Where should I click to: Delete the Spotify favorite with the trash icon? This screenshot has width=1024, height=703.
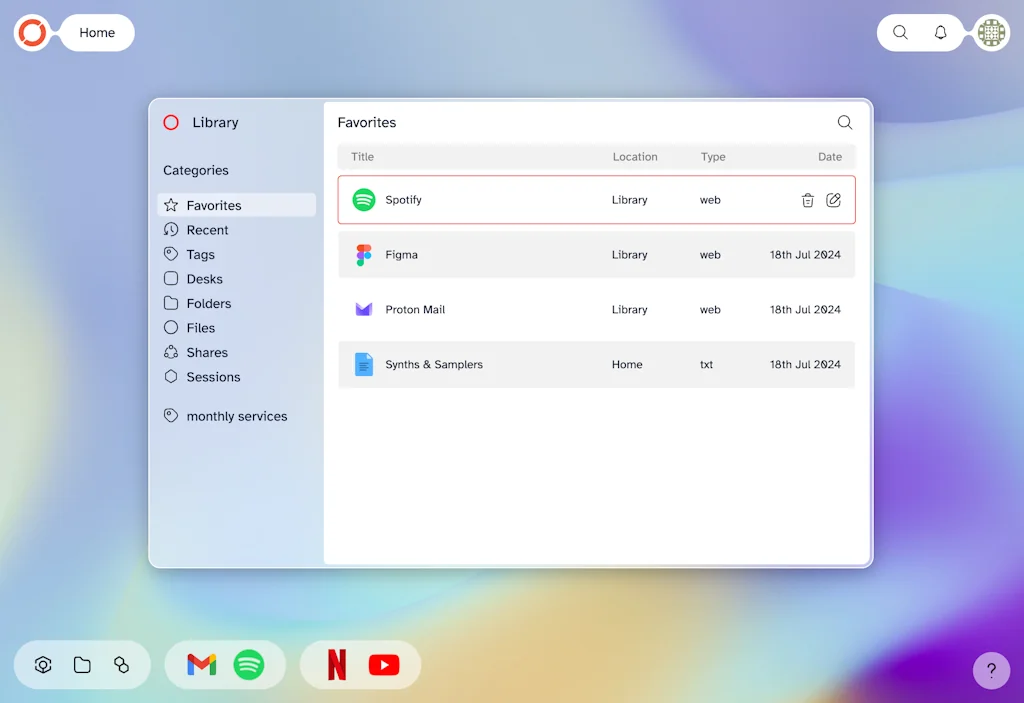coord(808,200)
